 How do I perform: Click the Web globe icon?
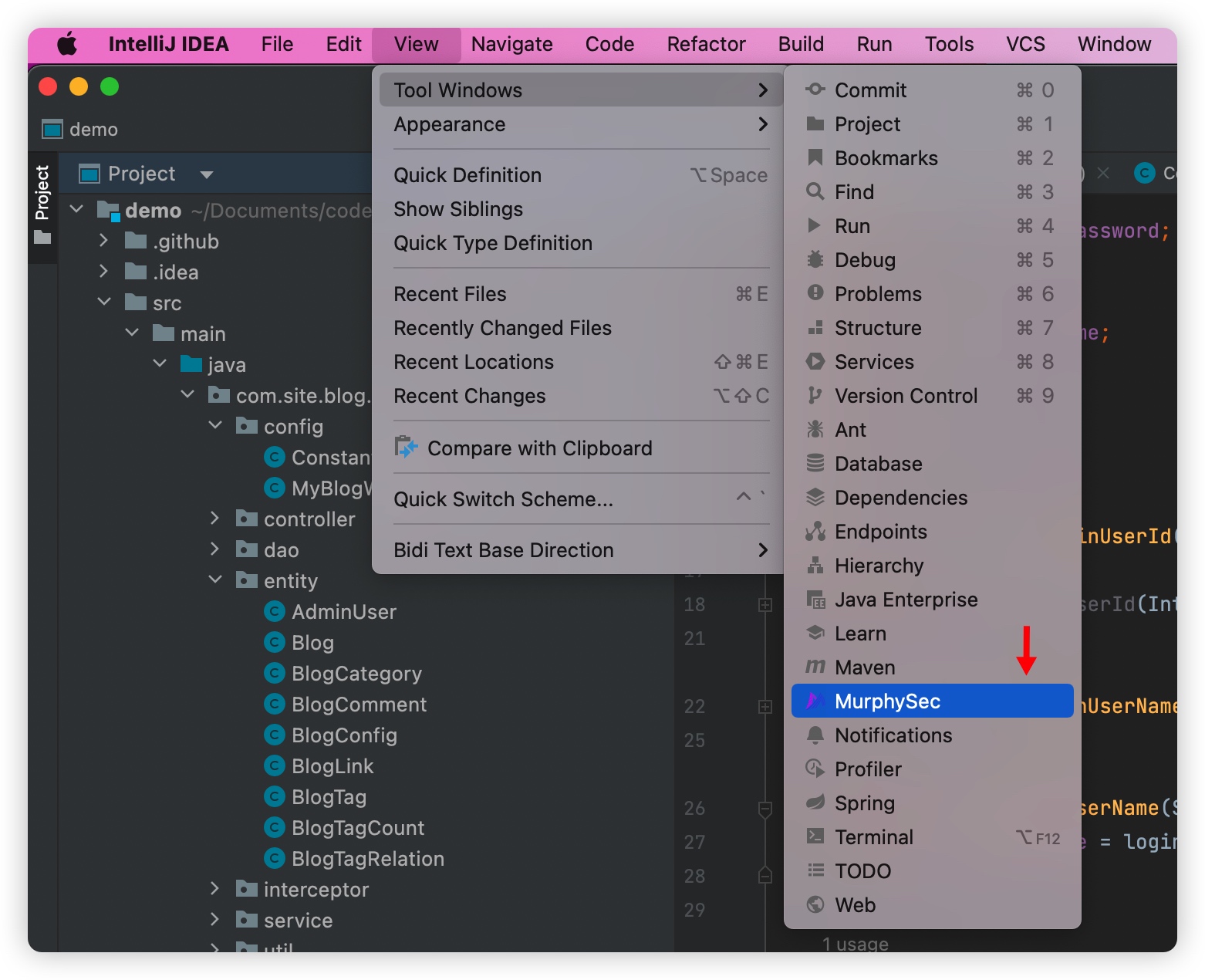tap(815, 904)
